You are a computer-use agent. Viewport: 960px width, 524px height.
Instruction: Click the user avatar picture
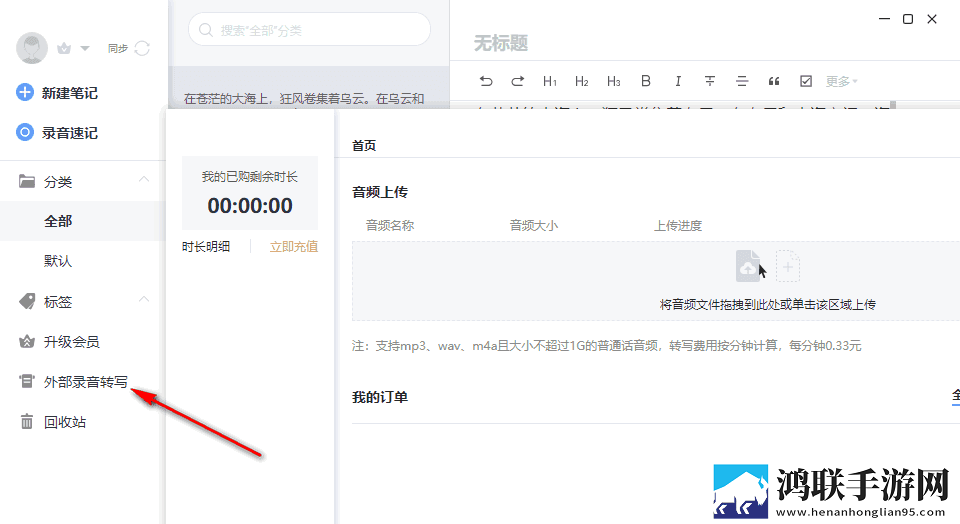32,48
